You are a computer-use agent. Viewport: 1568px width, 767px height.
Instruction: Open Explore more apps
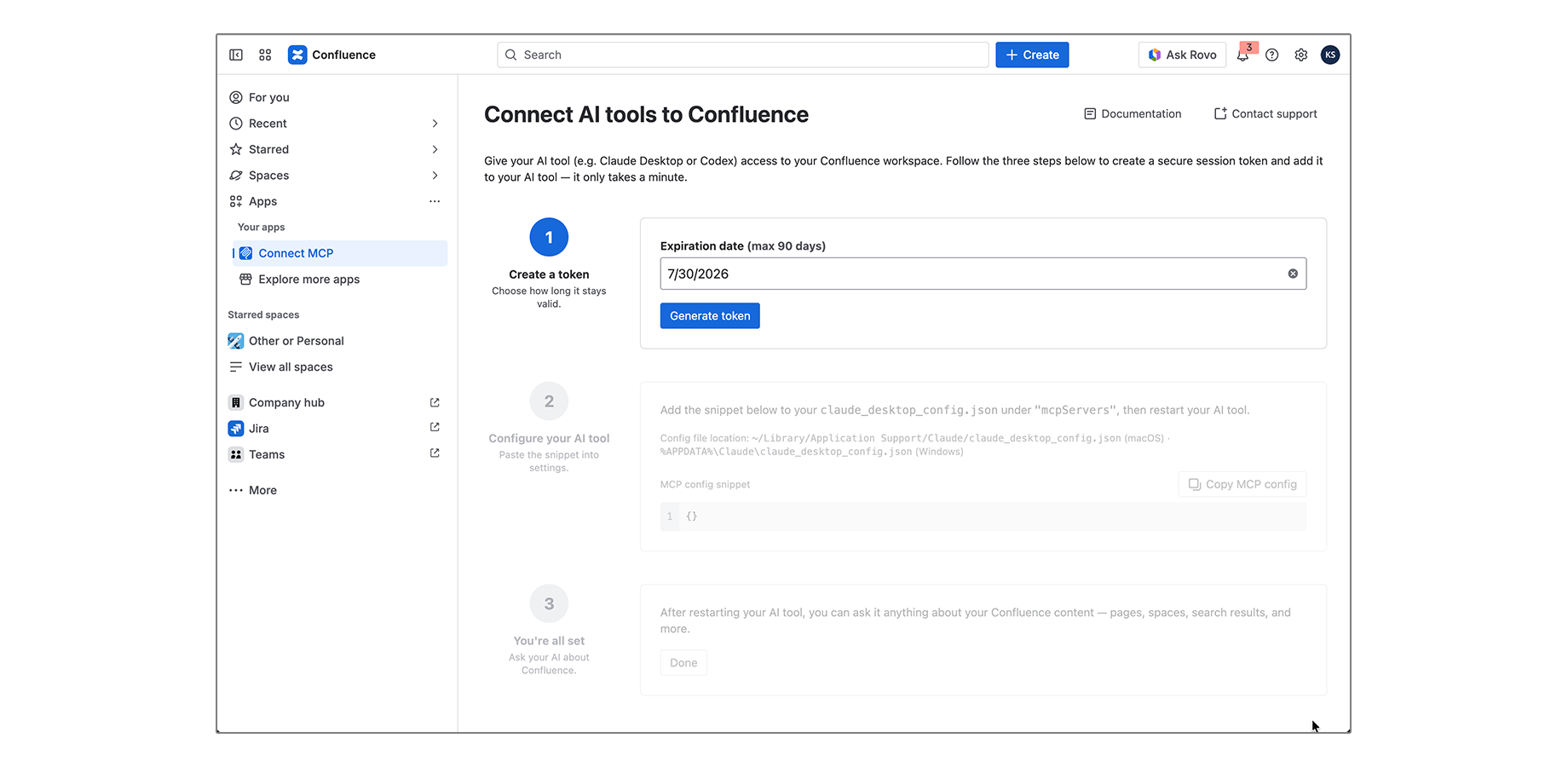pyautogui.click(x=308, y=280)
